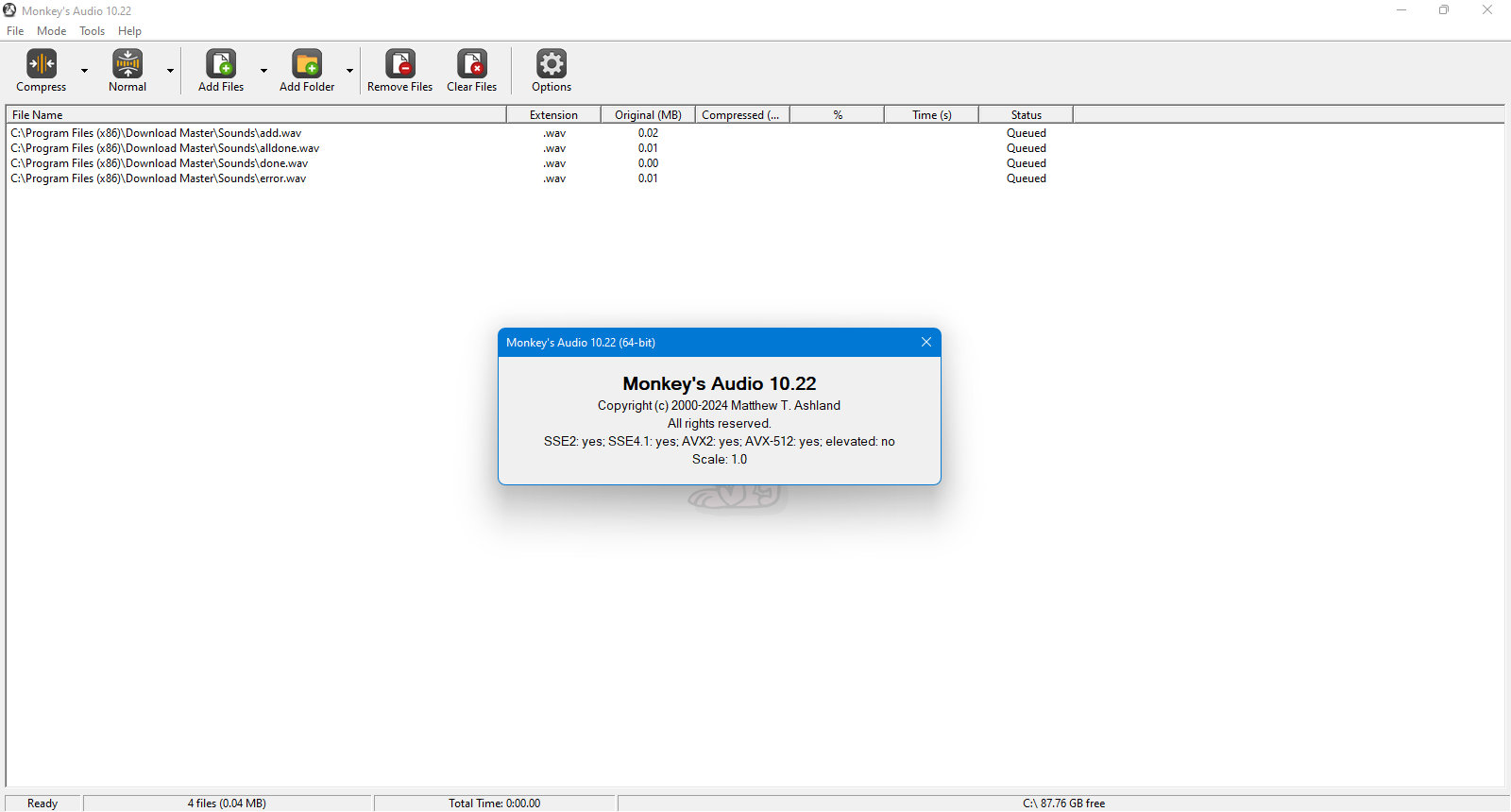Expand the Add Files dropdown arrow
This screenshot has height=812, width=1511.
[x=263, y=71]
